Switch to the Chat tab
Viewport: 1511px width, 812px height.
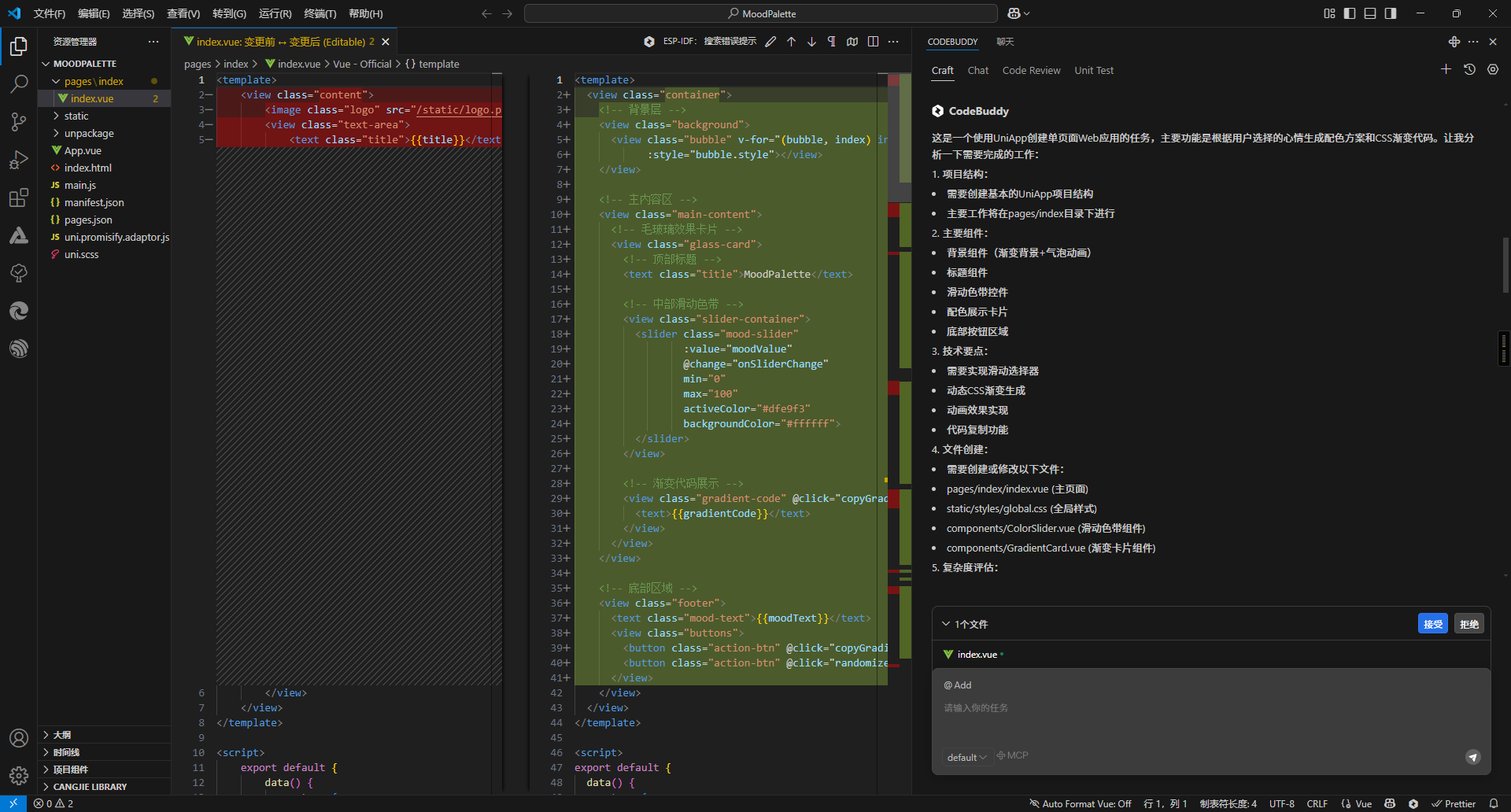click(978, 70)
